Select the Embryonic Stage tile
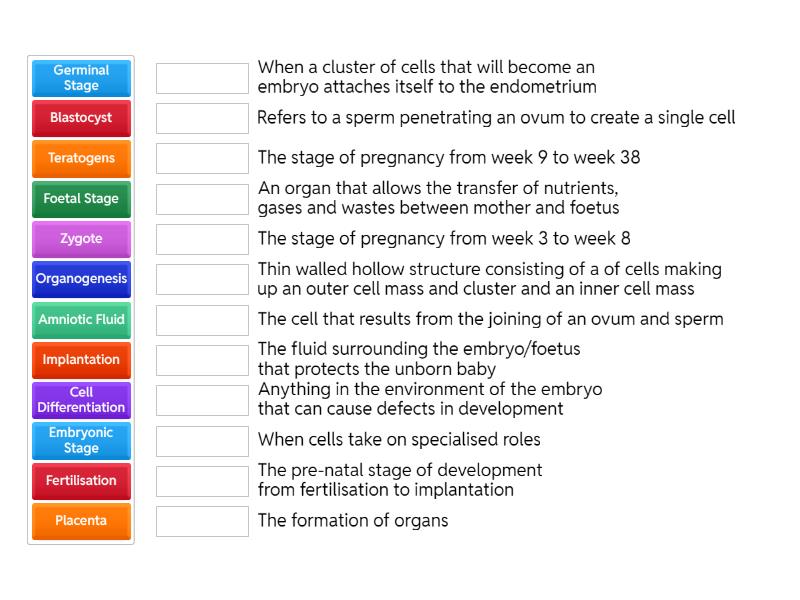 coord(81,440)
